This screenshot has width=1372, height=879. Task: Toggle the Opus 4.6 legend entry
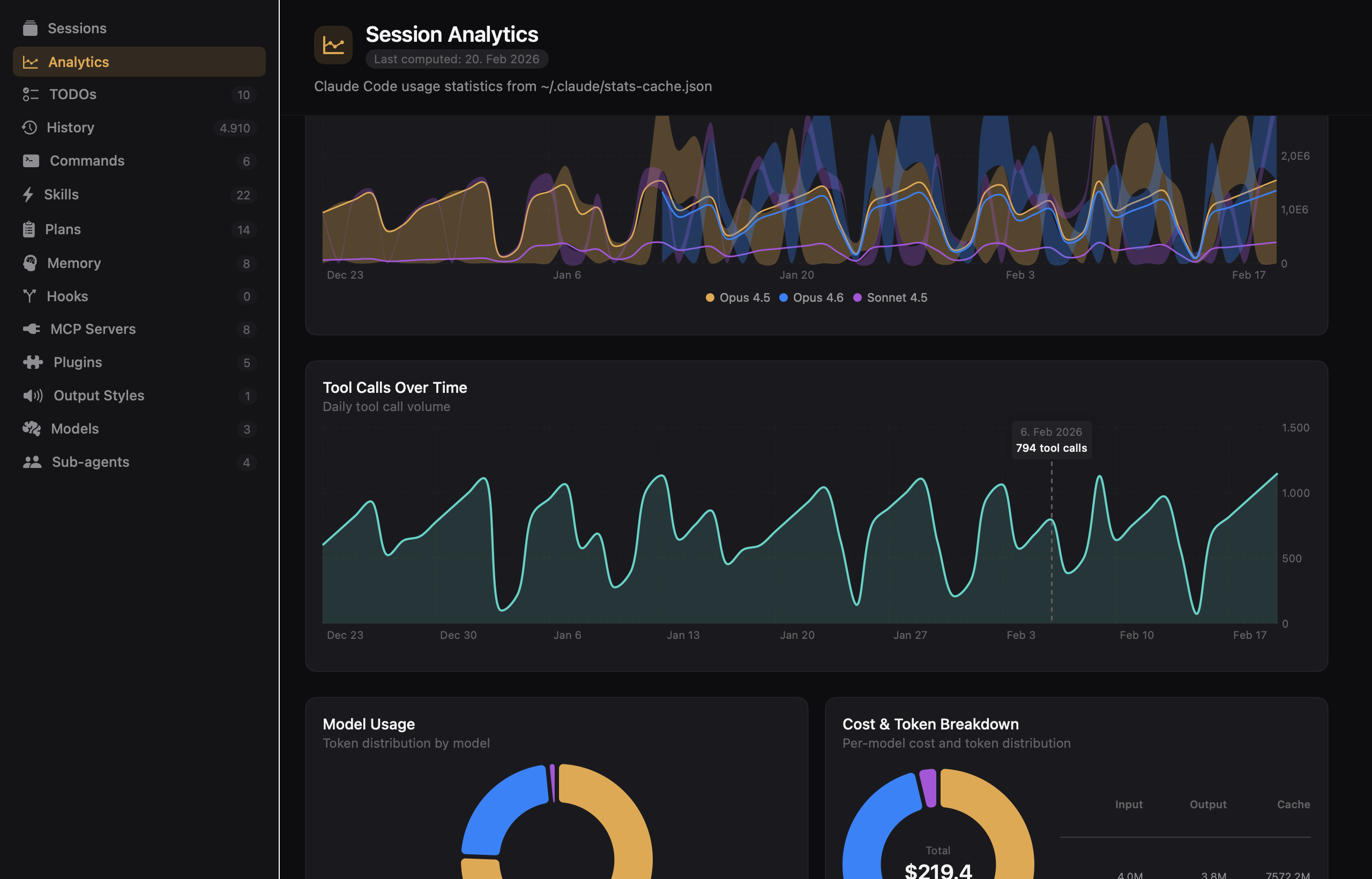pos(811,297)
